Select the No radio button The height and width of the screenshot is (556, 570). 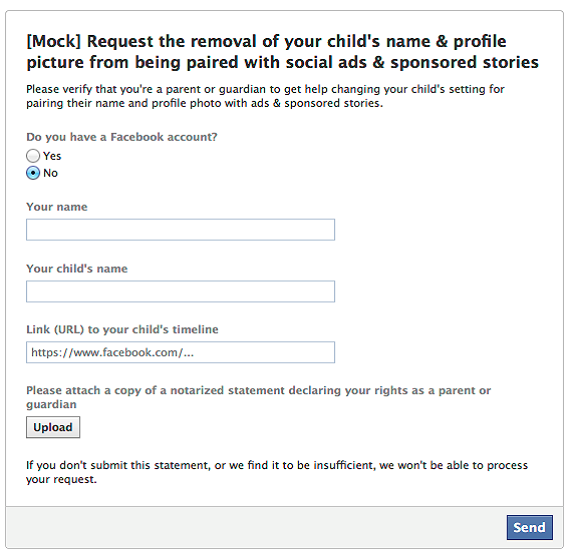33,173
